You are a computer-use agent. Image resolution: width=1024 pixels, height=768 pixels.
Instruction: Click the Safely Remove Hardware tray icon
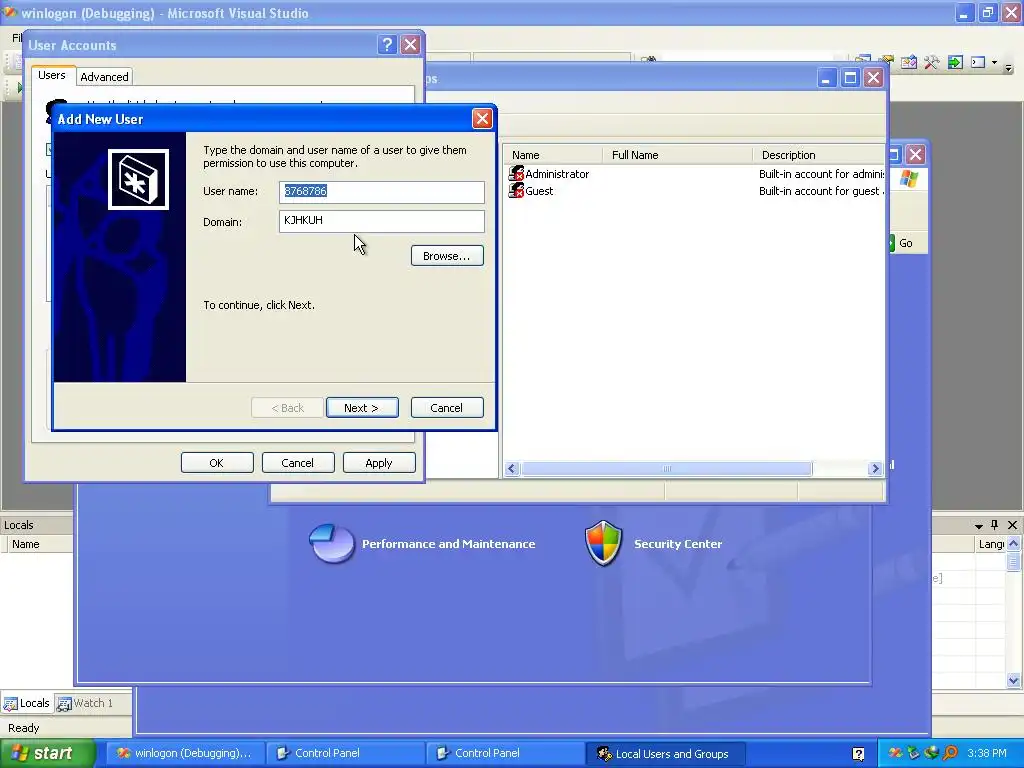(914, 753)
